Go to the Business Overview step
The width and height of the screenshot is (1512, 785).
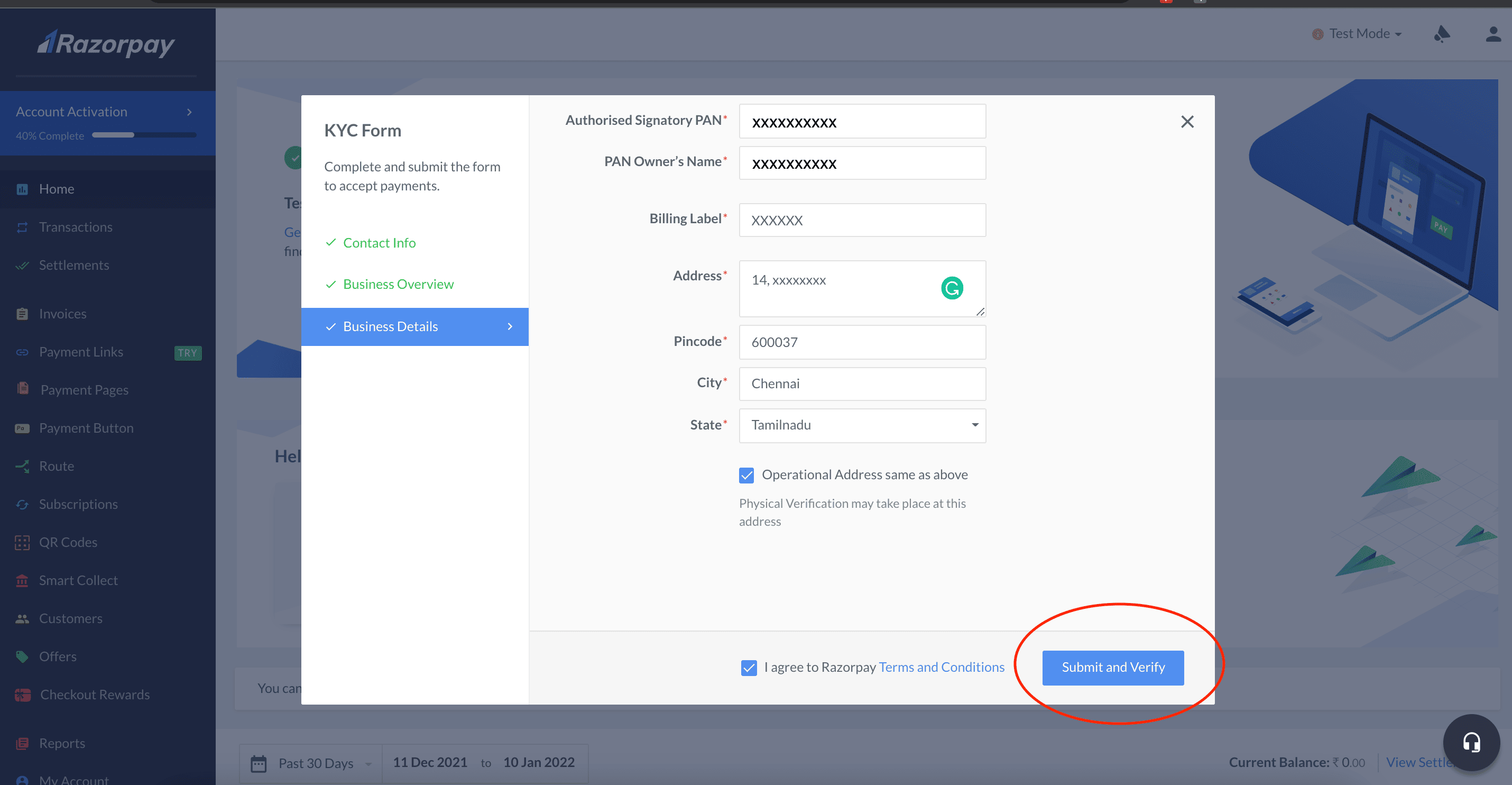(398, 284)
